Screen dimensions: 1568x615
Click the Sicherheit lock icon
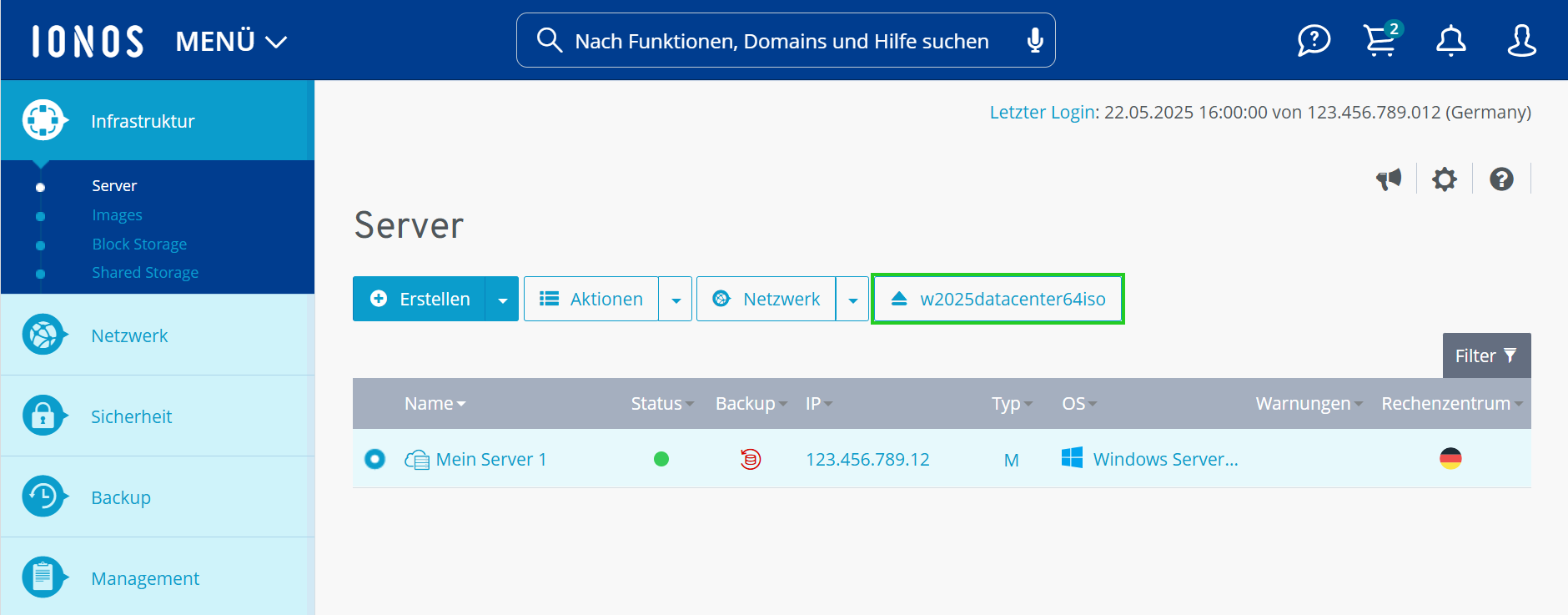click(x=43, y=416)
